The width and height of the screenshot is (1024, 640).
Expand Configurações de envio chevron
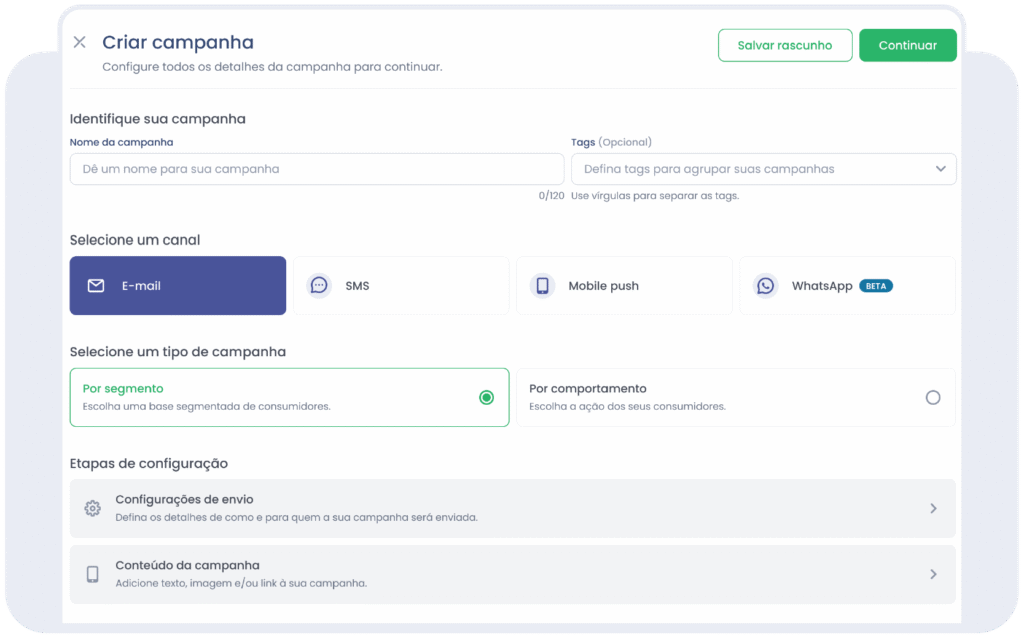pos(933,508)
